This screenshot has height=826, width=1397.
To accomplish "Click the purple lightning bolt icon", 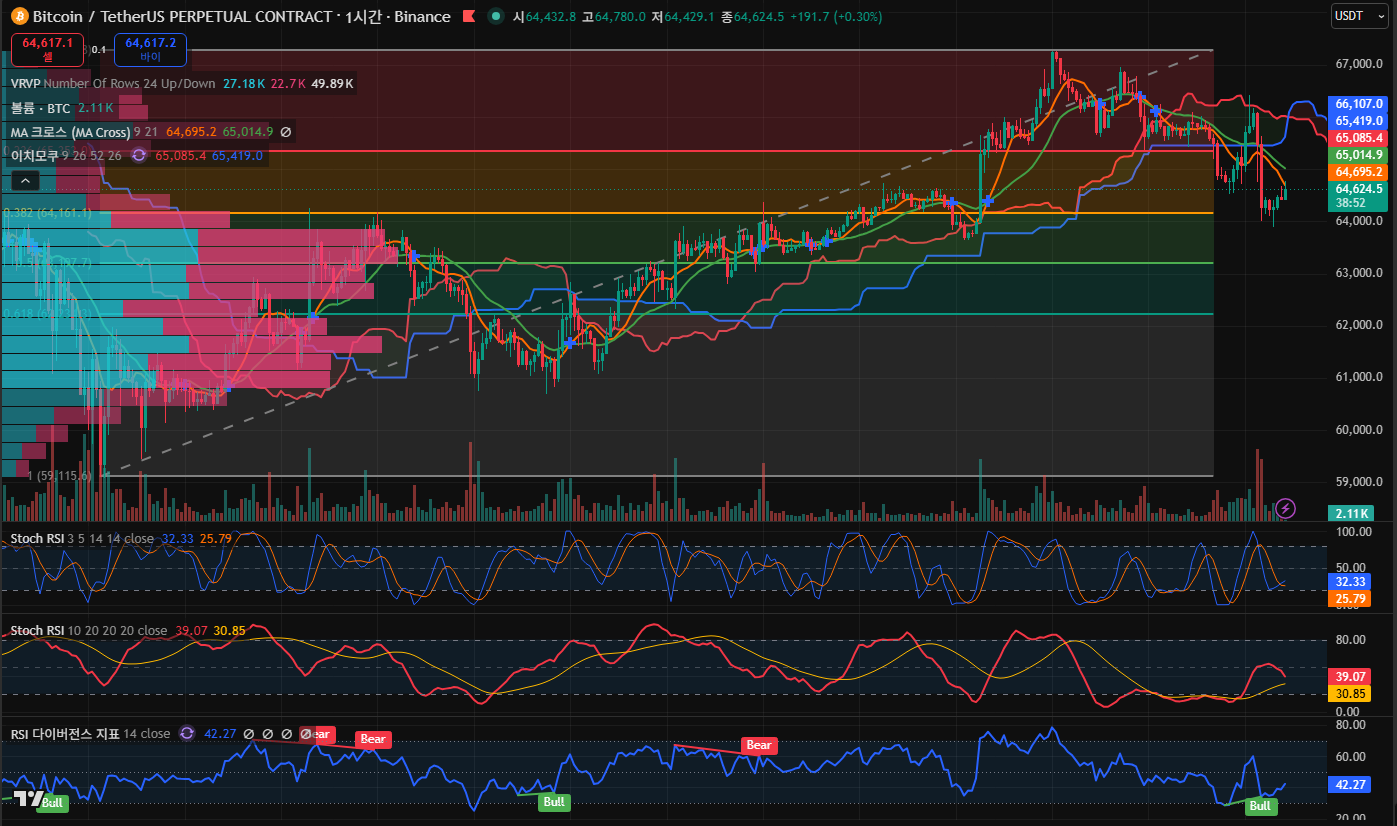I will [1286, 508].
